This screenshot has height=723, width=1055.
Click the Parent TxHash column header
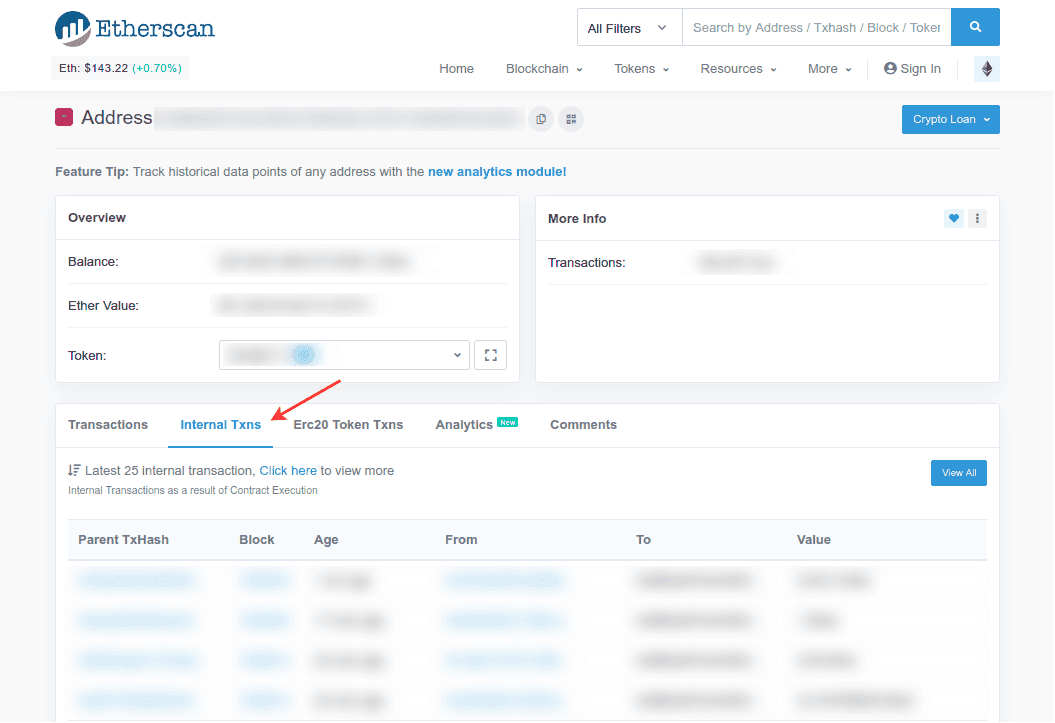coord(123,539)
